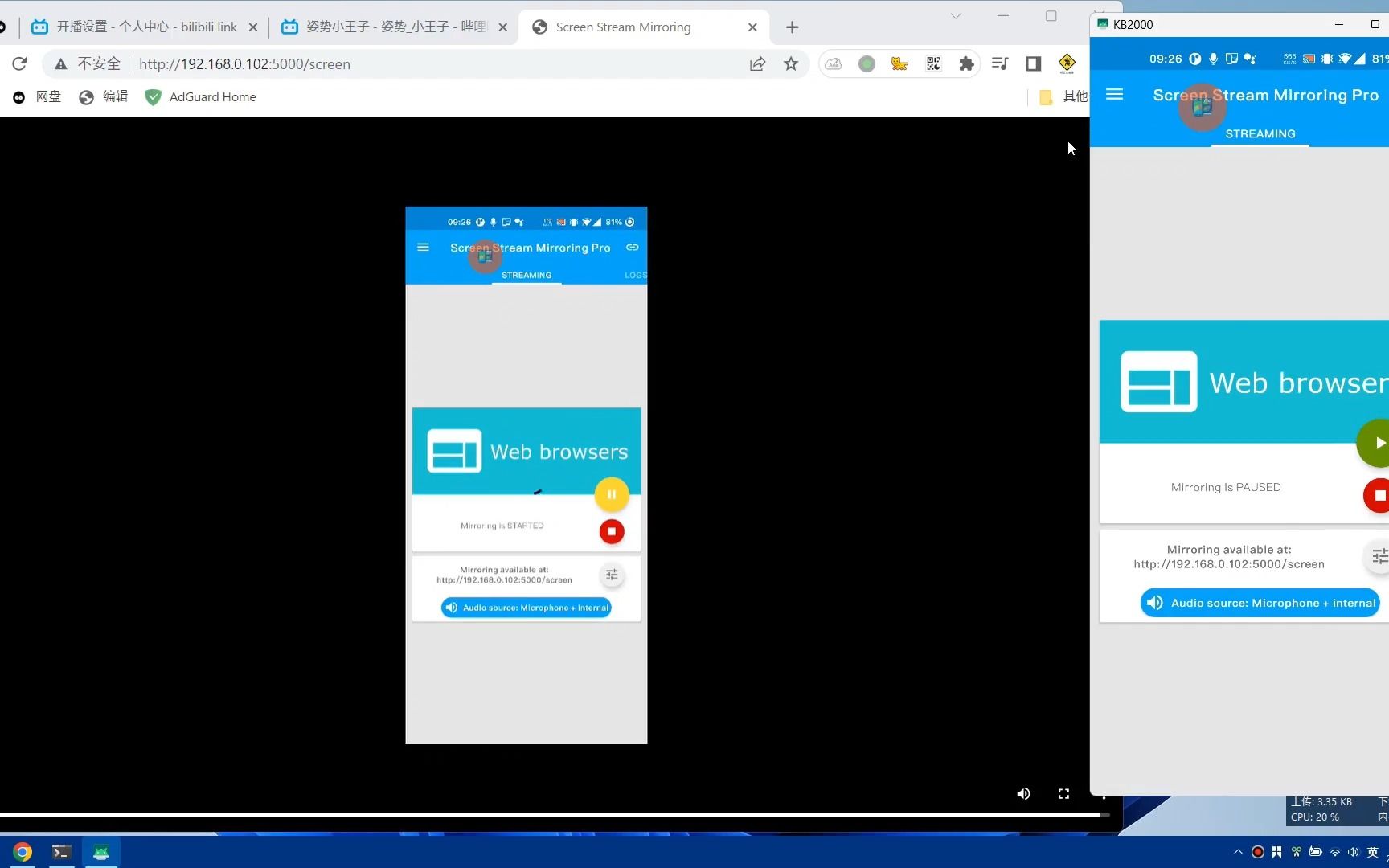Open mirroring settings sliders in KB2000
Image resolution: width=1389 pixels, height=868 pixels.
coord(1378,556)
